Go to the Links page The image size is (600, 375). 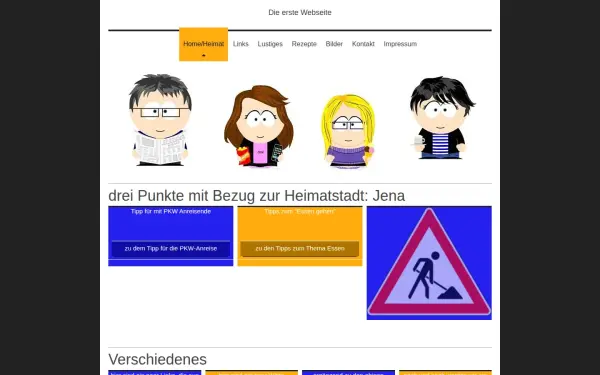(241, 44)
